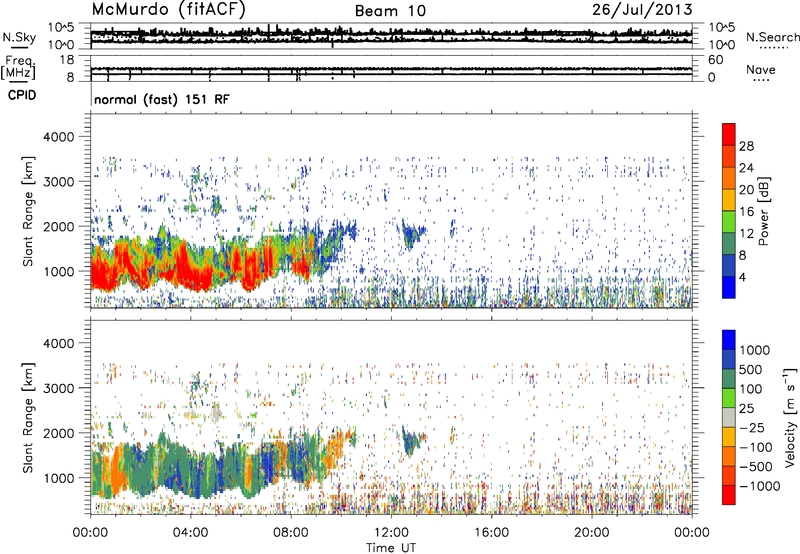
Task: Select the 'CPID' row label
Action: pyautogui.click(x=22, y=95)
